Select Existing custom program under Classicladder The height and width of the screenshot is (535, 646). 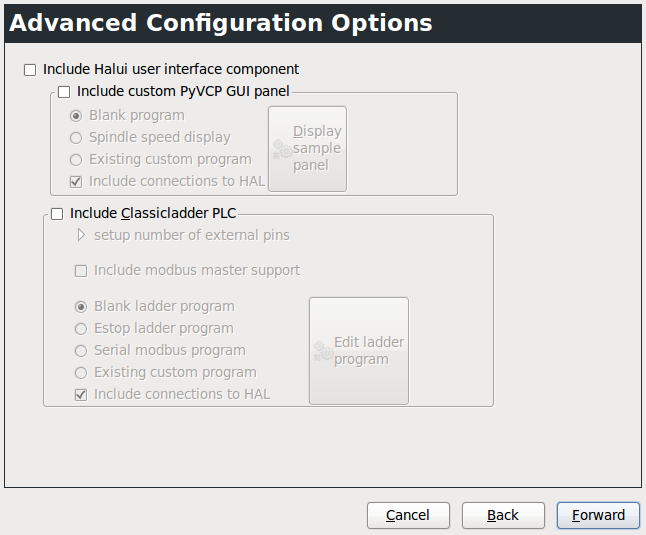point(82,373)
